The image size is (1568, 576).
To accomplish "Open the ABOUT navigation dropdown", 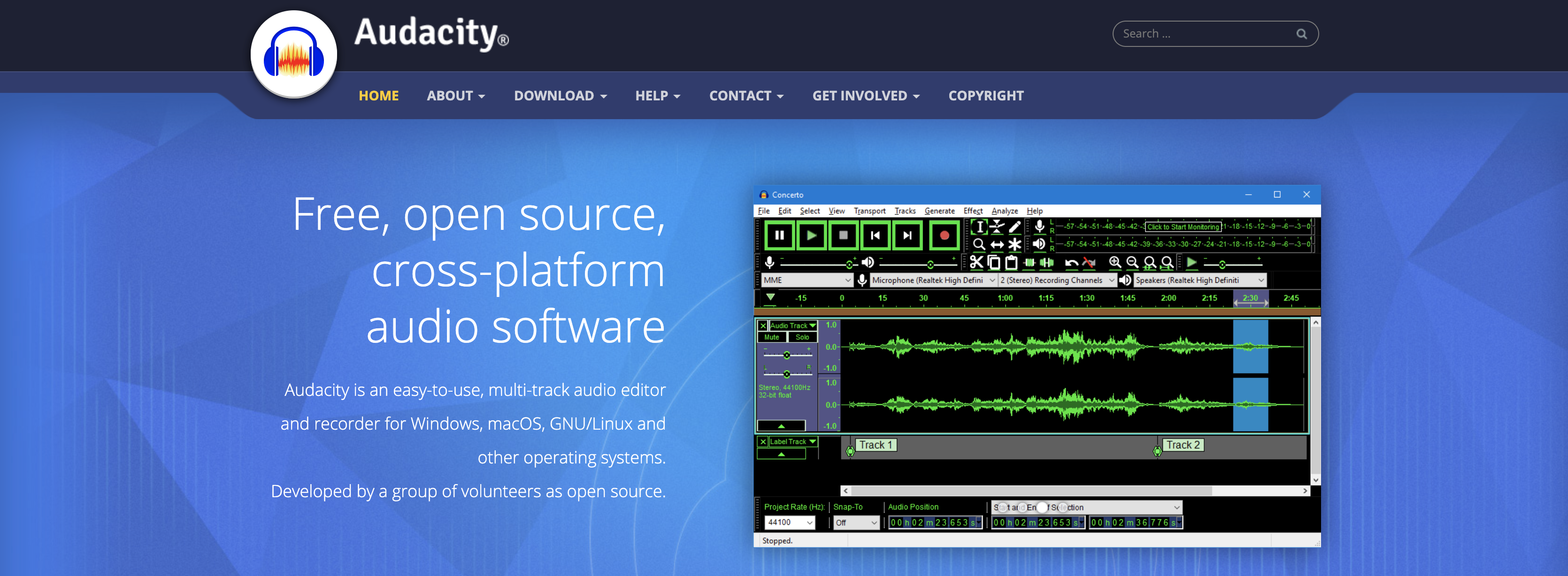I will tap(456, 96).
